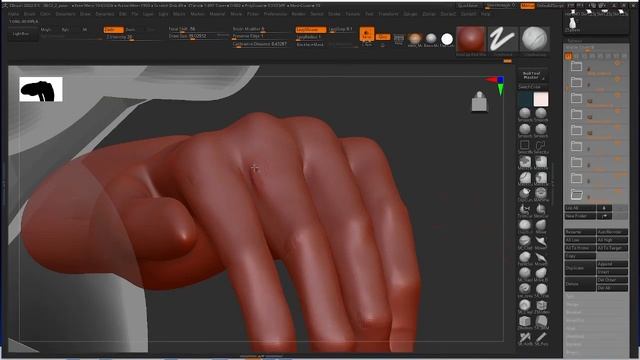Toggle Mrgb paint mode
The image size is (640, 360).
(x=46, y=29)
